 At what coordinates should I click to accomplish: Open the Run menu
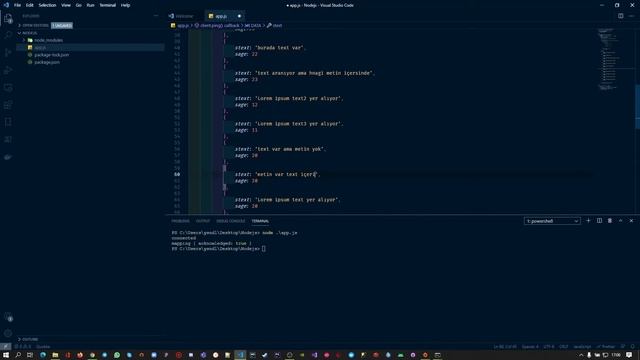(x=90, y=5)
